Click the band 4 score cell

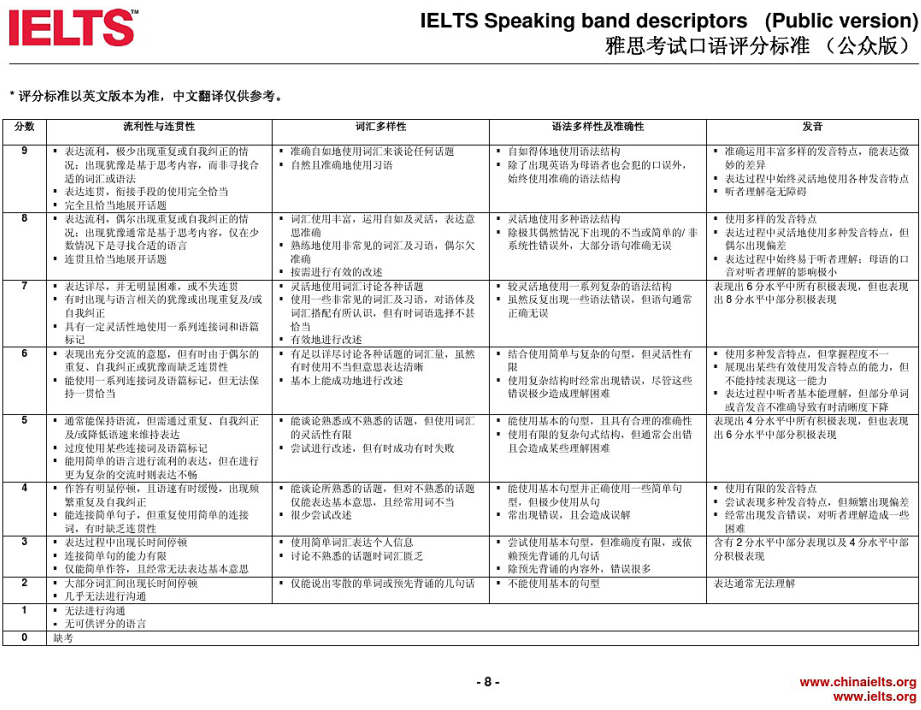[x=24, y=488]
